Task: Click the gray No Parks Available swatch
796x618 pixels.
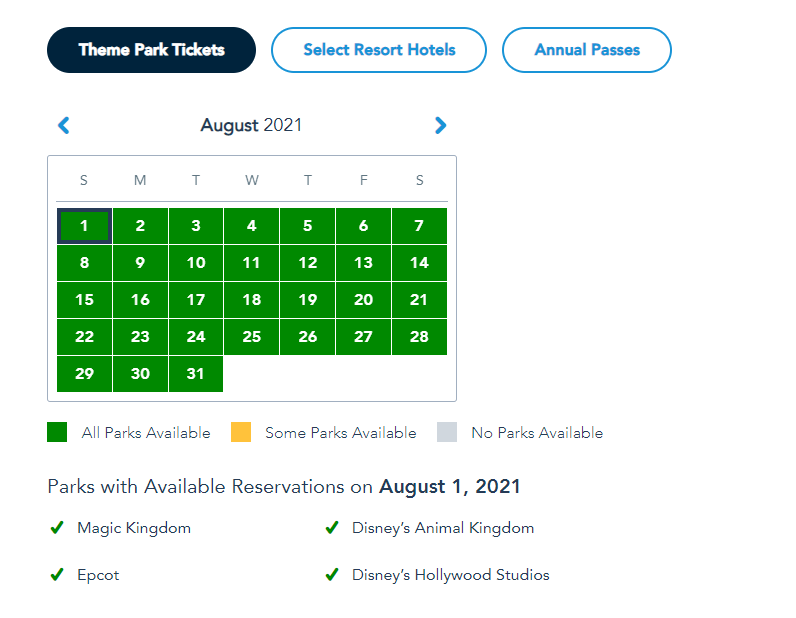Action: 447,433
